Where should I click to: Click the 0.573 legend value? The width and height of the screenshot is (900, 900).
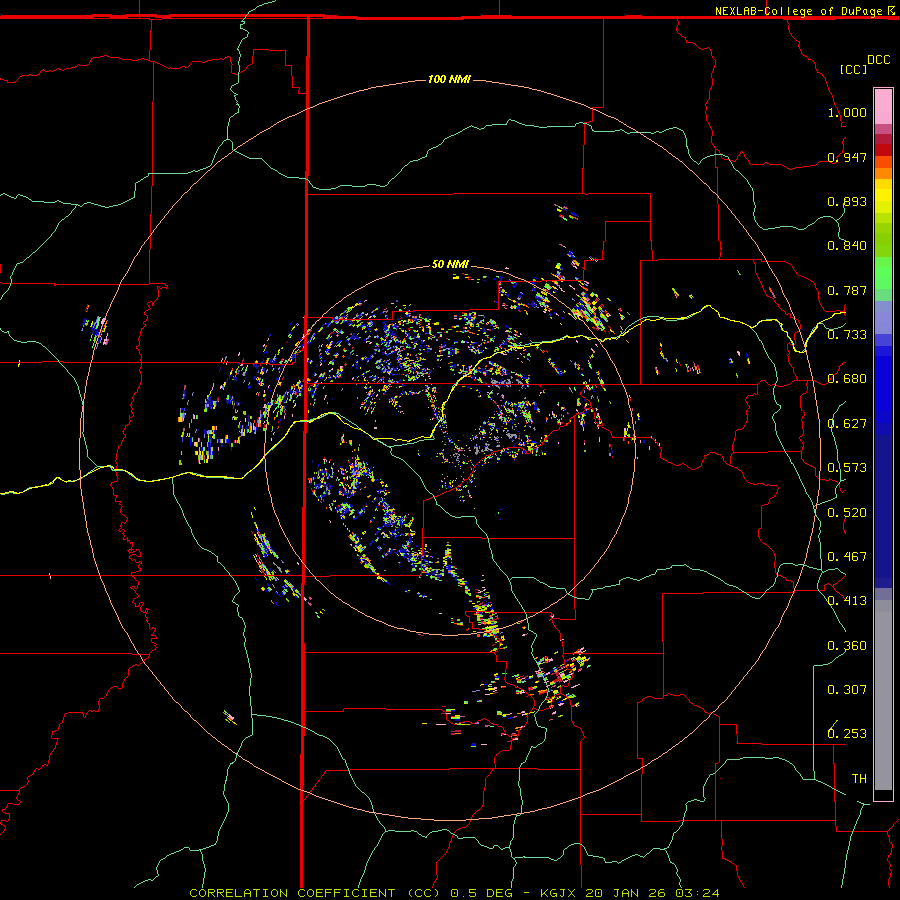click(x=847, y=468)
